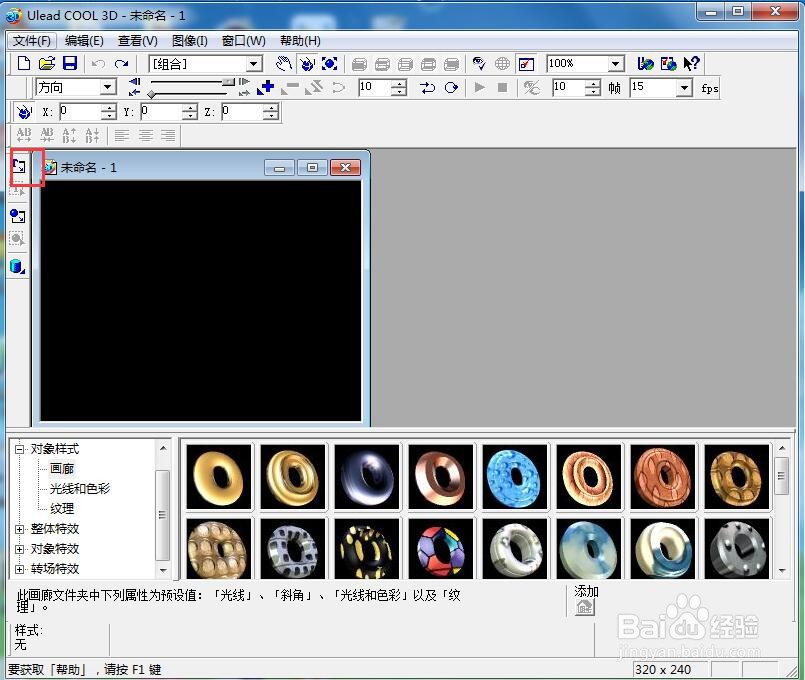The image size is (805, 680).
Task: Redo the last undone action
Action: tap(122, 64)
